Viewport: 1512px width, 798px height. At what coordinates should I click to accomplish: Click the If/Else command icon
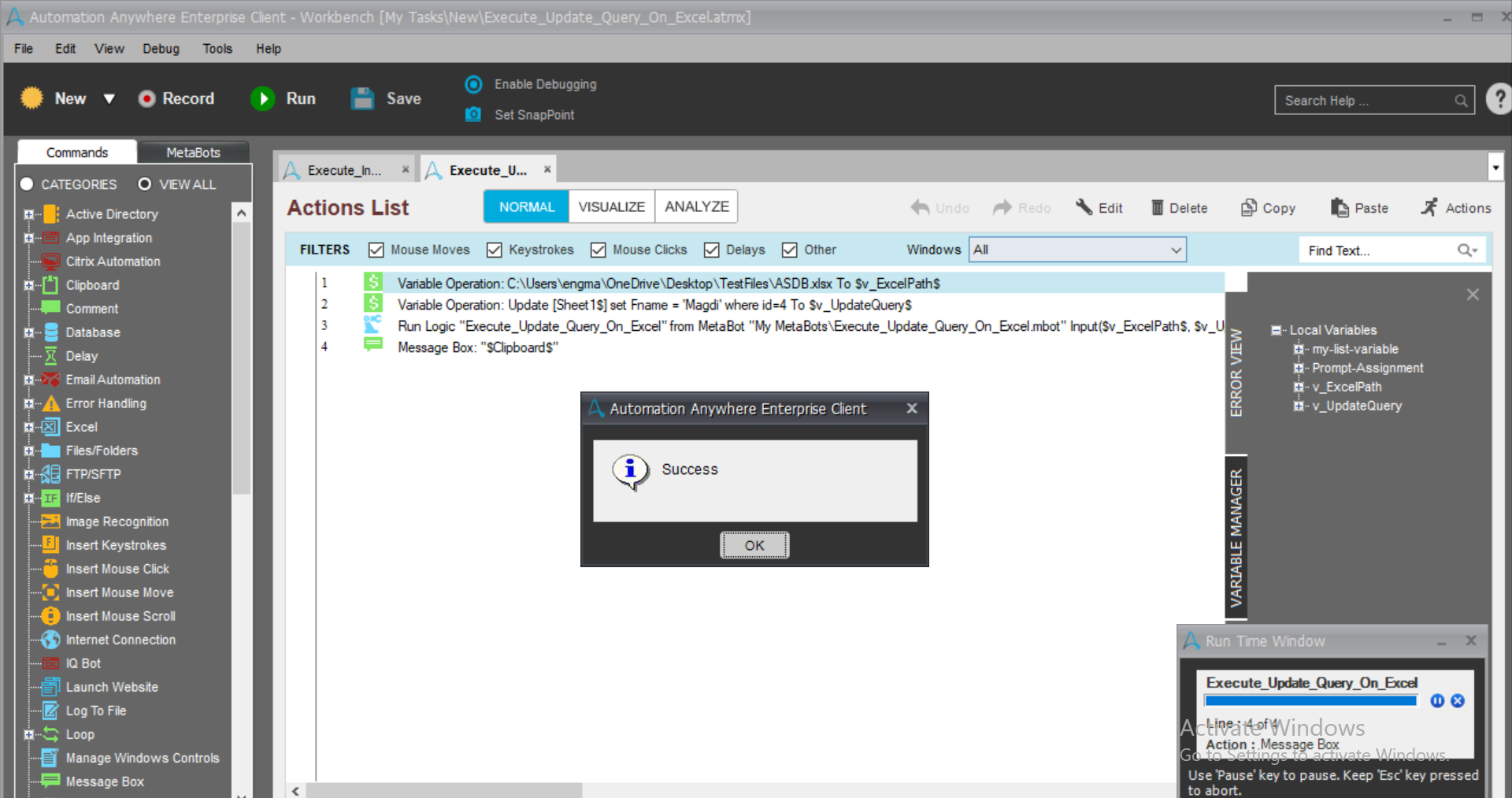[51, 498]
